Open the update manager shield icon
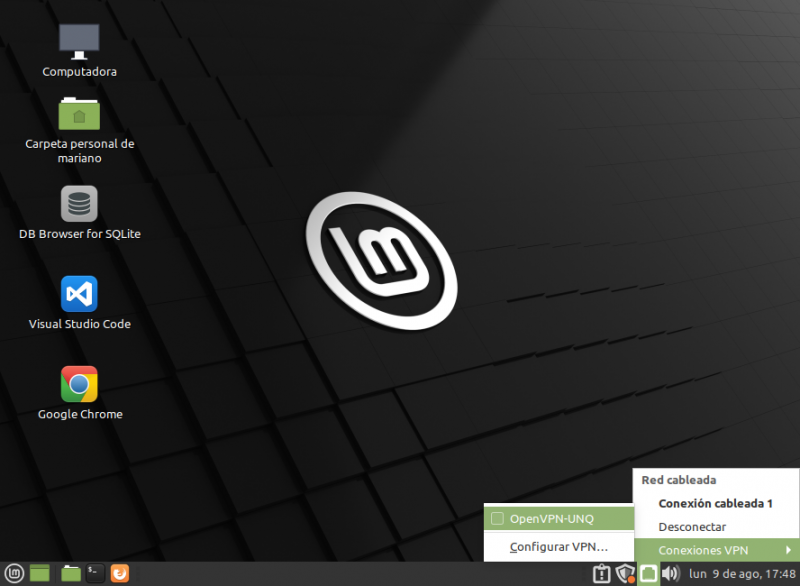 pos(625,574)
